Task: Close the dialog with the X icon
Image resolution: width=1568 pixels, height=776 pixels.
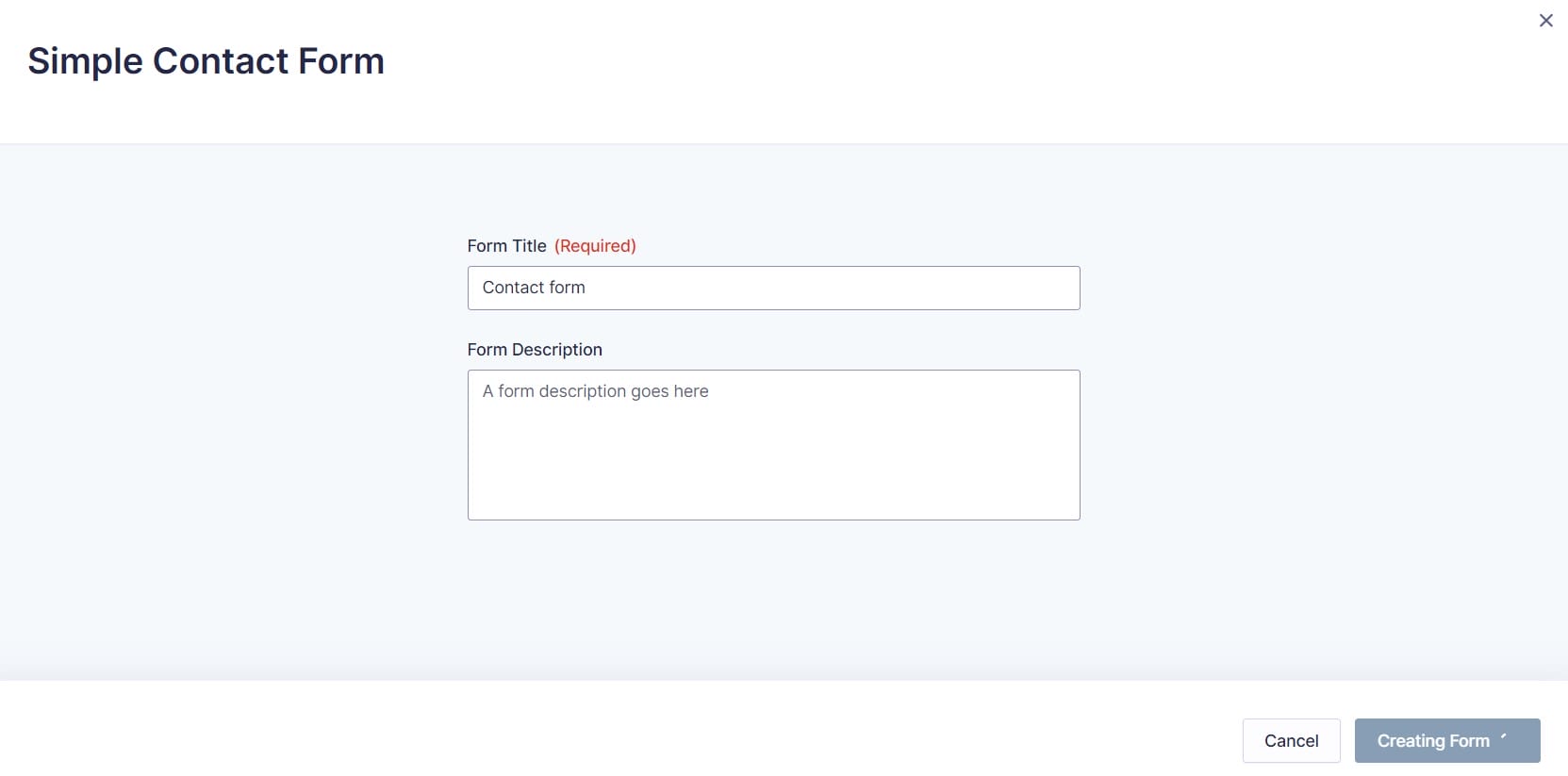Action: 1545,21
